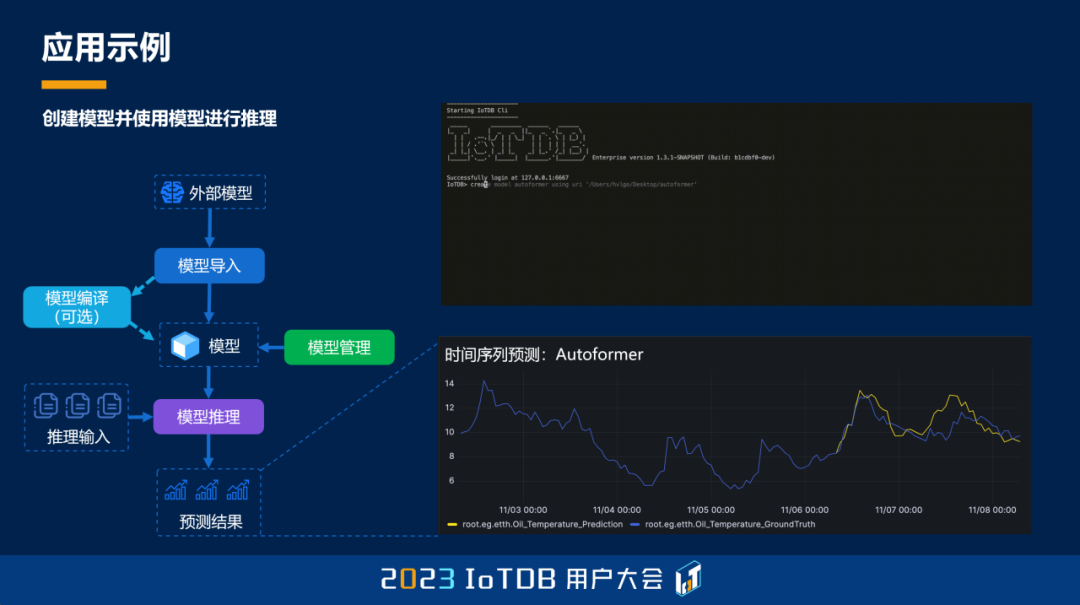Click the 11/05 00:00 axis label
Image resolution: width=1080 pixels, height=605 pixels.
click(712, 509)
